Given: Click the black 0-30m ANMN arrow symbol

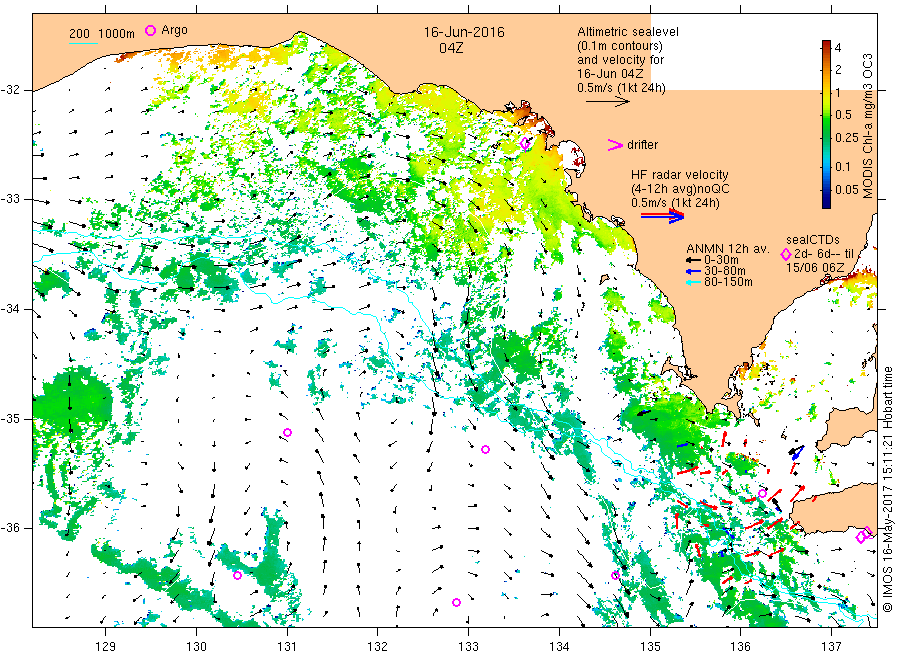Looking at the screenshot, I should pos(693,260).
